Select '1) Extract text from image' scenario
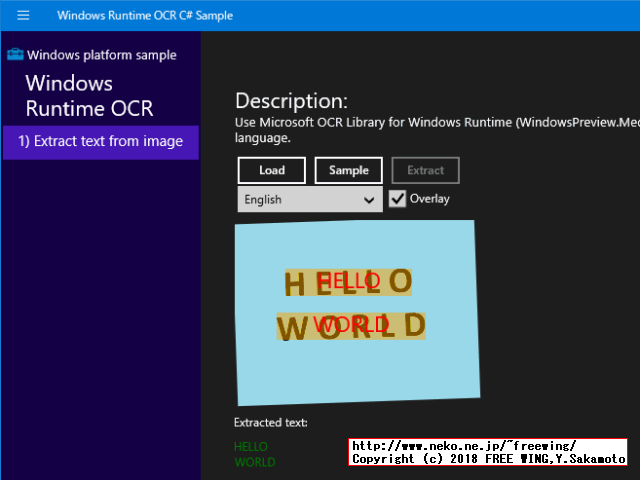Image resolution: width=640 pixels, height=480 pixels. (x=100, y=142)
